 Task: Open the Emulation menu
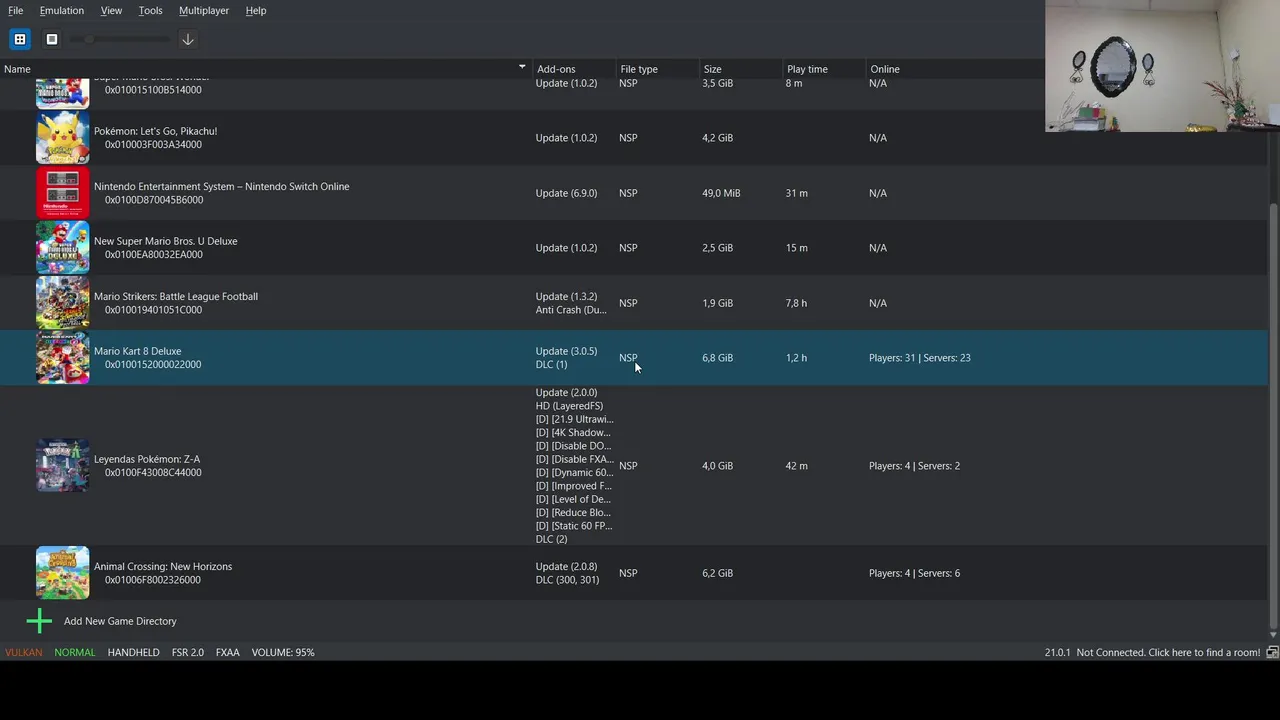tap(61, 10)
